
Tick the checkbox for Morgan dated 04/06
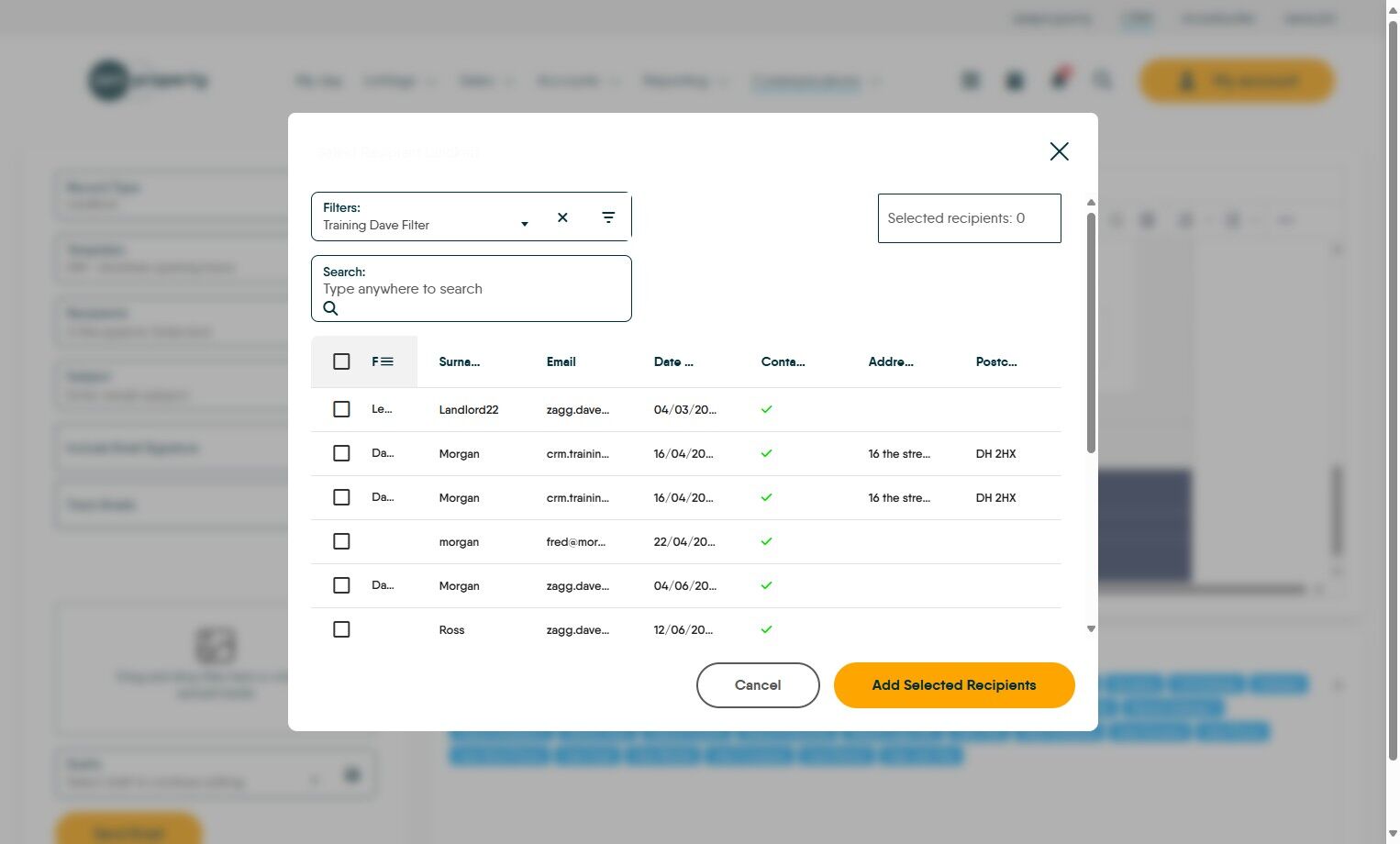click(x=341, y=585)
